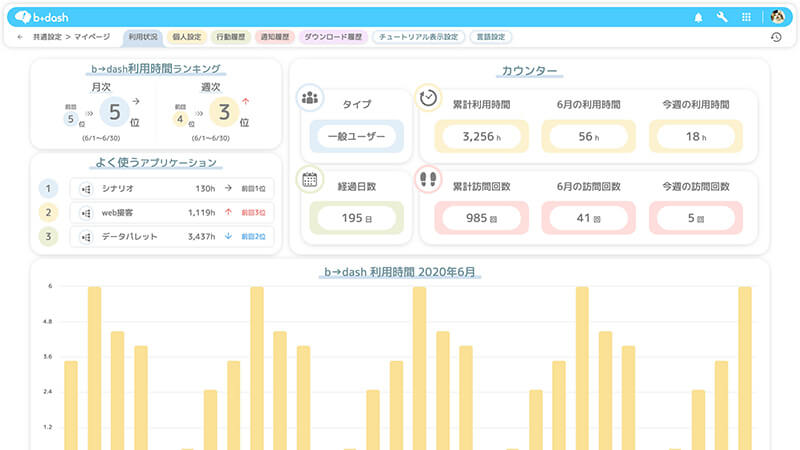Open the 個人設定 tab
Viewport: 800px width, 450px height.
click(187, 37)
